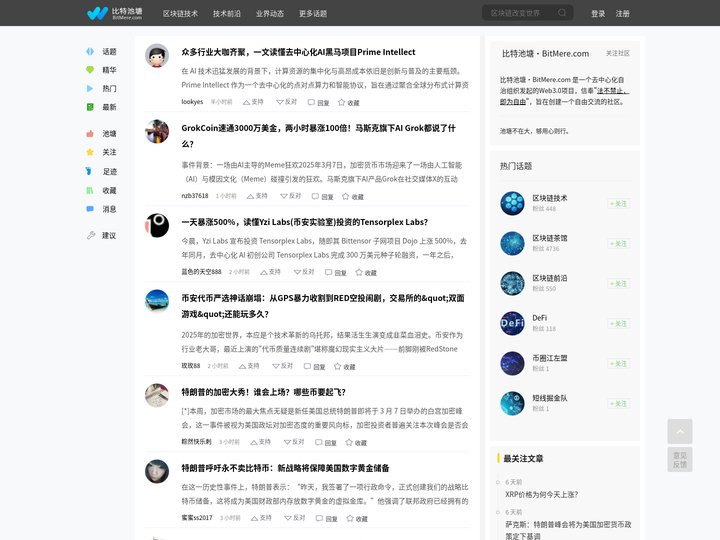Open the BitMere logo home link
Screen dimensions: 720x540
tap(114, 13)
